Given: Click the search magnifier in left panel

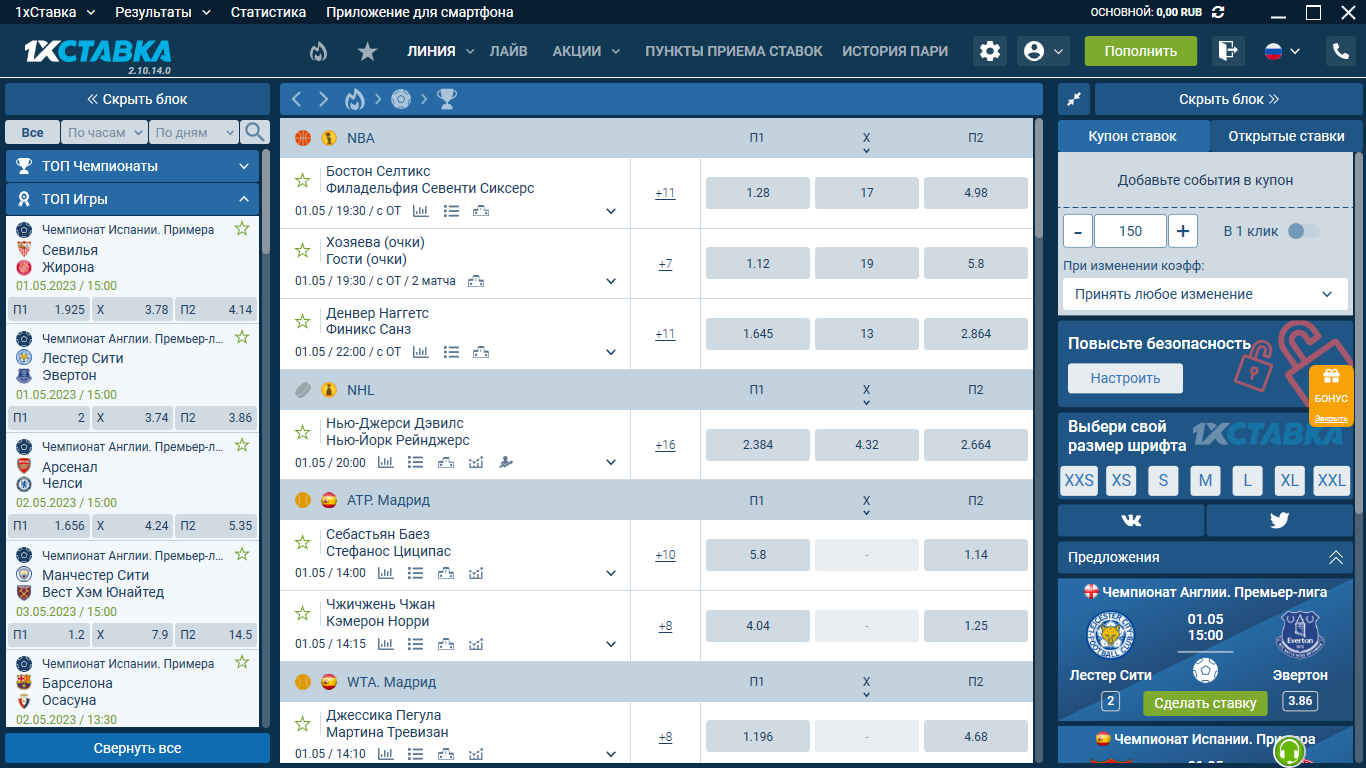Looking at the screenshot, I should coord(256,132).
